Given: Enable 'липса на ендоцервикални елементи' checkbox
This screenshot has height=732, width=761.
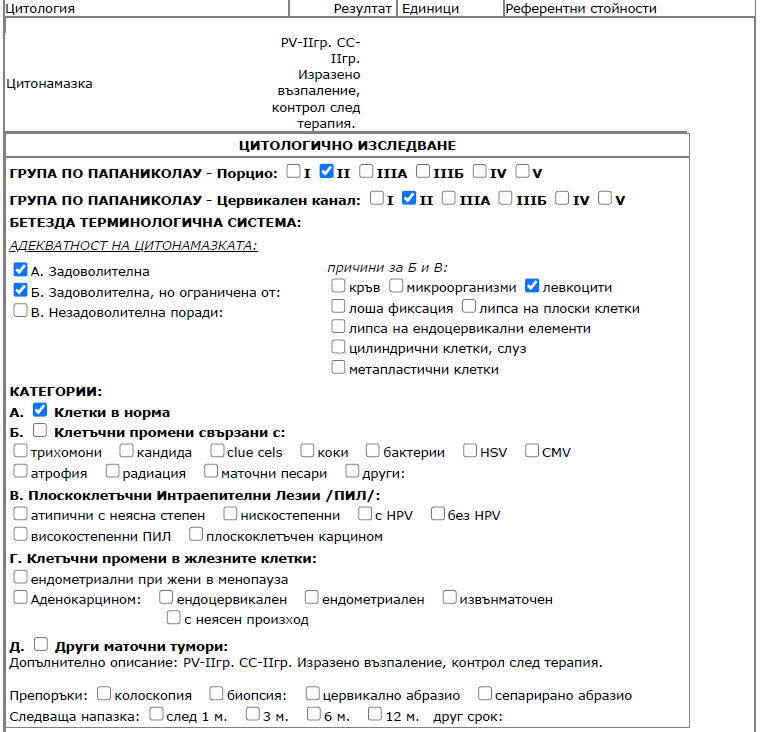Looking at the screenshot, I should coord(339,327).
